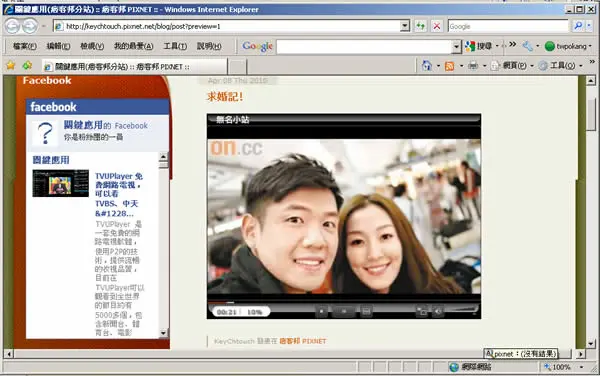Screen dimensions: 600x376
Task: Click the browser Forward arrow button
Action: coord(29,26)
